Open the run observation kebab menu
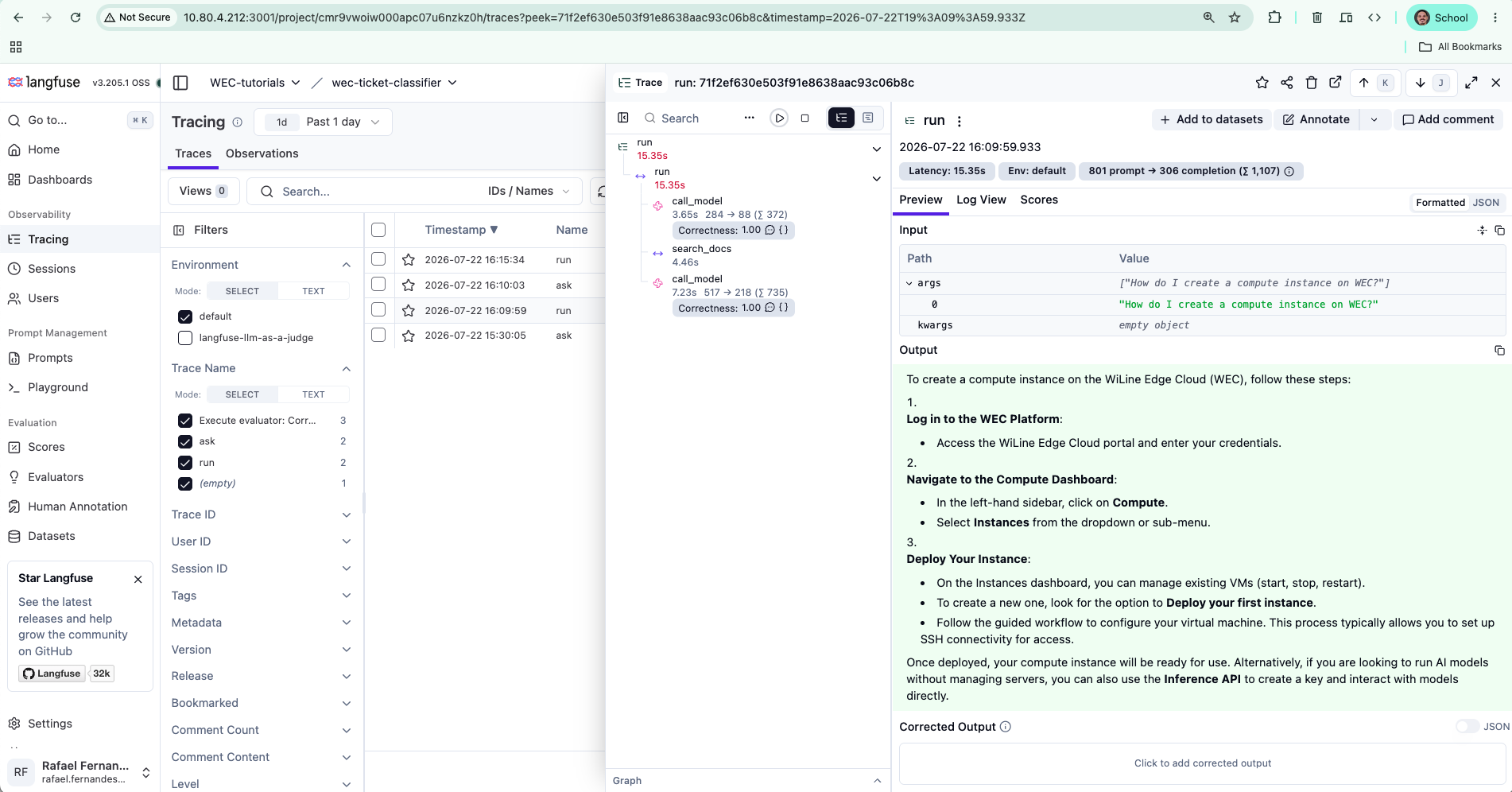Image resolution: width=1512 pixels, height=792 pixels. click(x=960, y=121)
